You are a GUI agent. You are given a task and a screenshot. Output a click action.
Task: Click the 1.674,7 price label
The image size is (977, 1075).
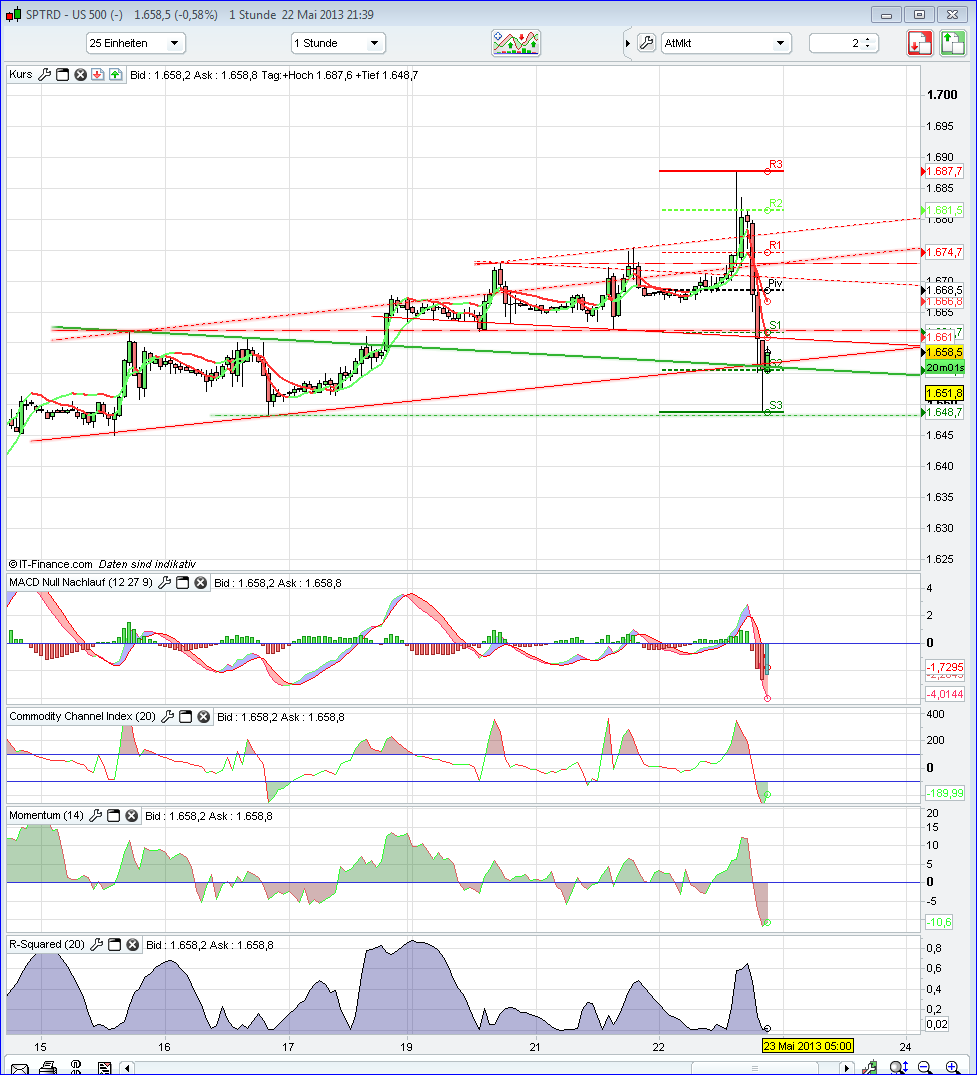[x=943, y=252]
